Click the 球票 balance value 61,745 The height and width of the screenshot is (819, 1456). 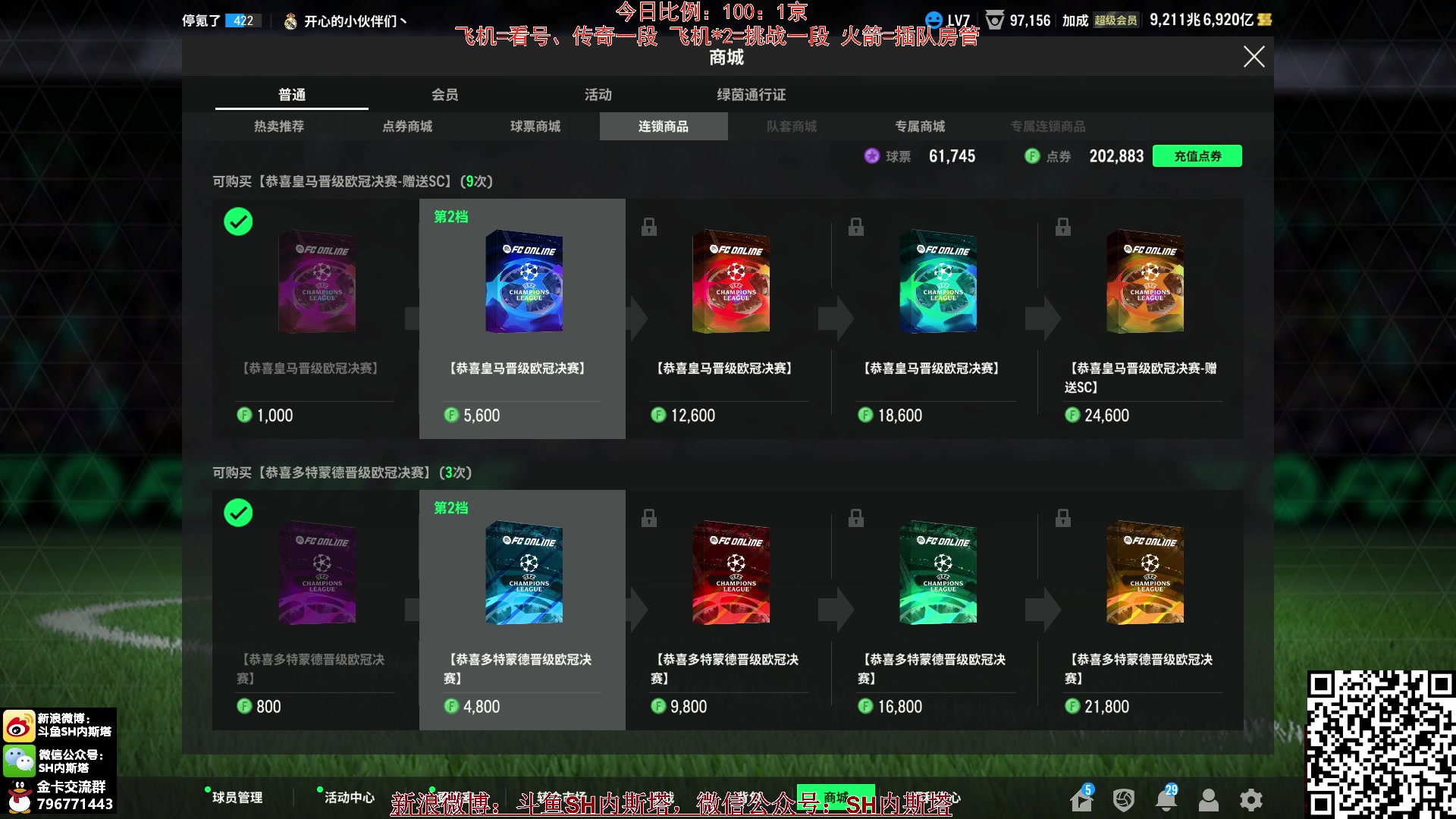click(x=952, y=156)
